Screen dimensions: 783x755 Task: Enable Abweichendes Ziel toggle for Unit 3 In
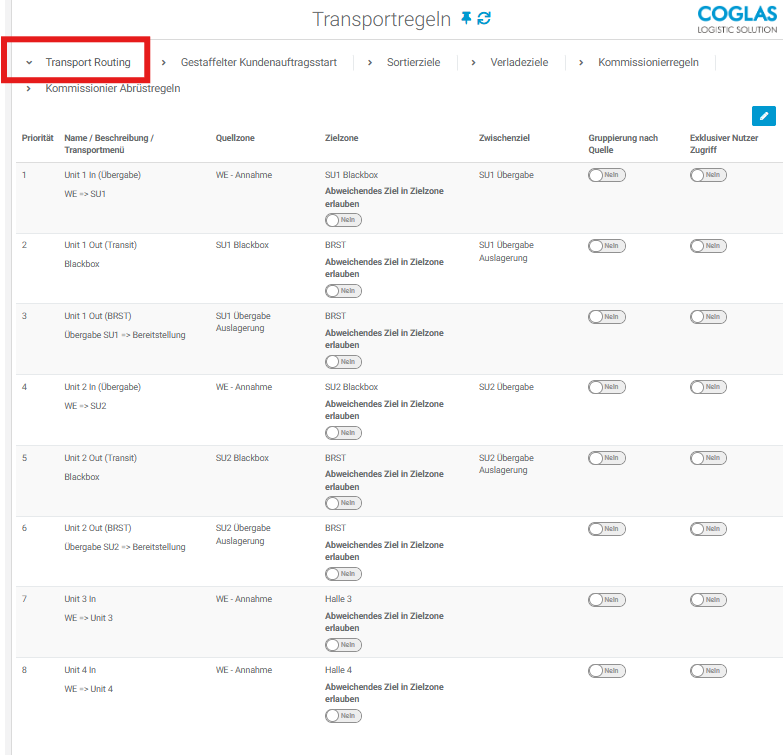(343, 645)
